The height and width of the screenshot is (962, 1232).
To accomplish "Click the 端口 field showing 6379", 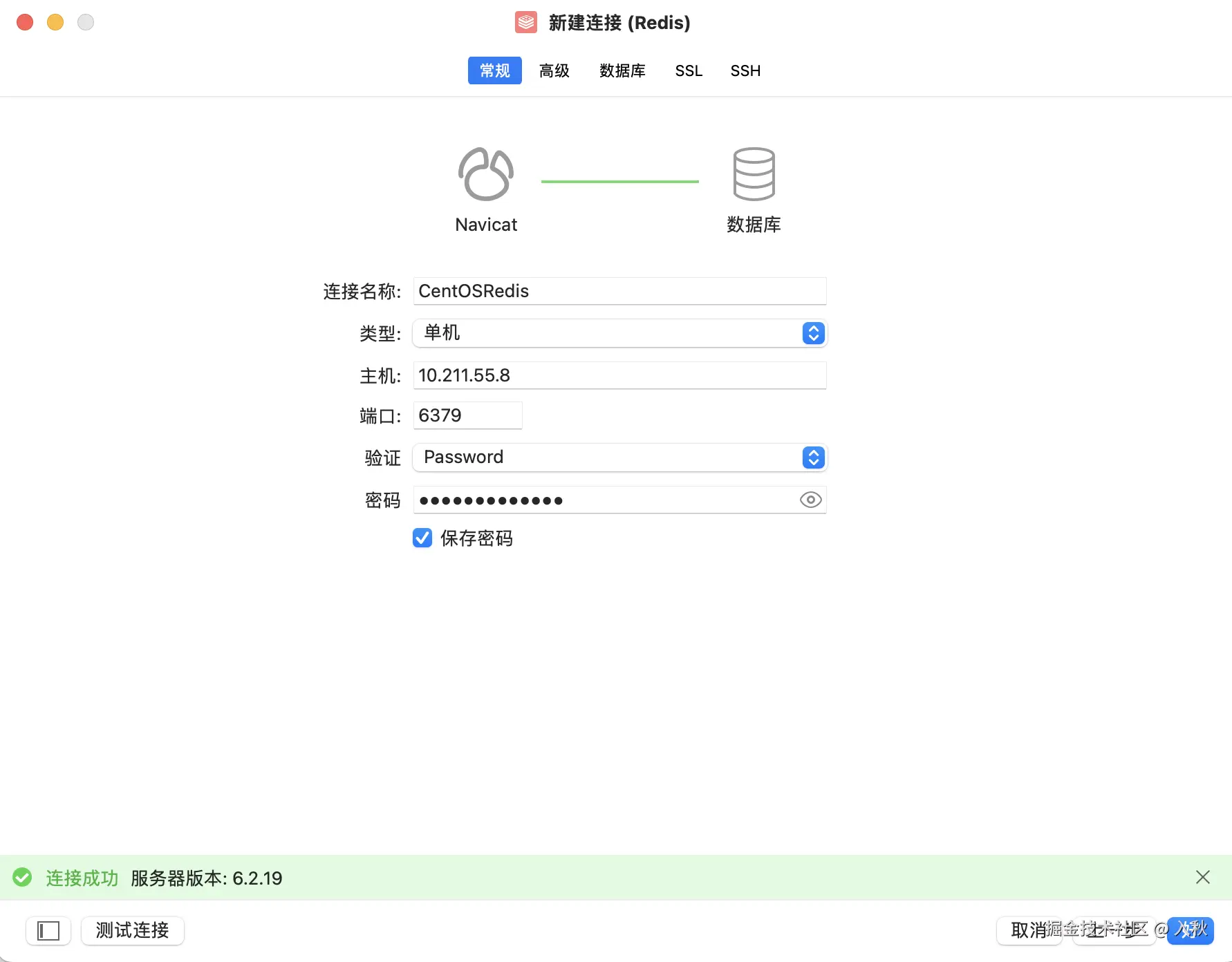I will click(467, 415).
